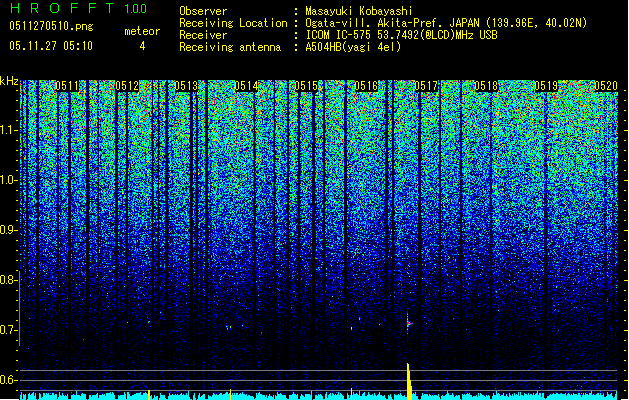Click the 0511 time marker
Screen dimensions: 629x400
67,86
